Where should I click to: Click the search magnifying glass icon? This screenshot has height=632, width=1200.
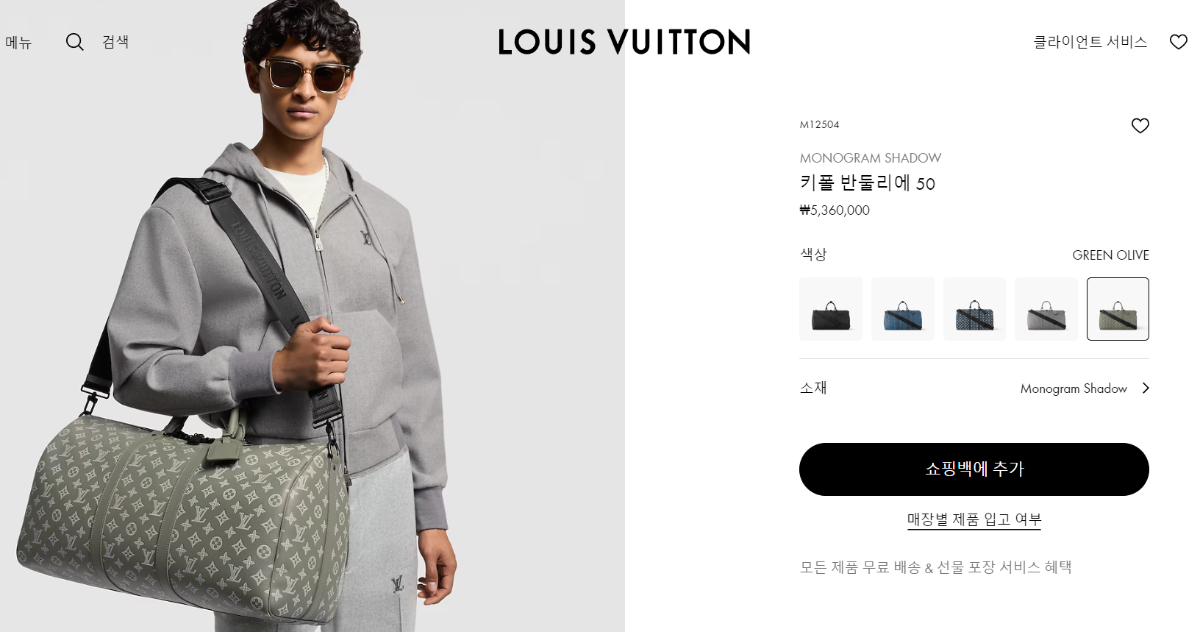click(x=75, y=42)
